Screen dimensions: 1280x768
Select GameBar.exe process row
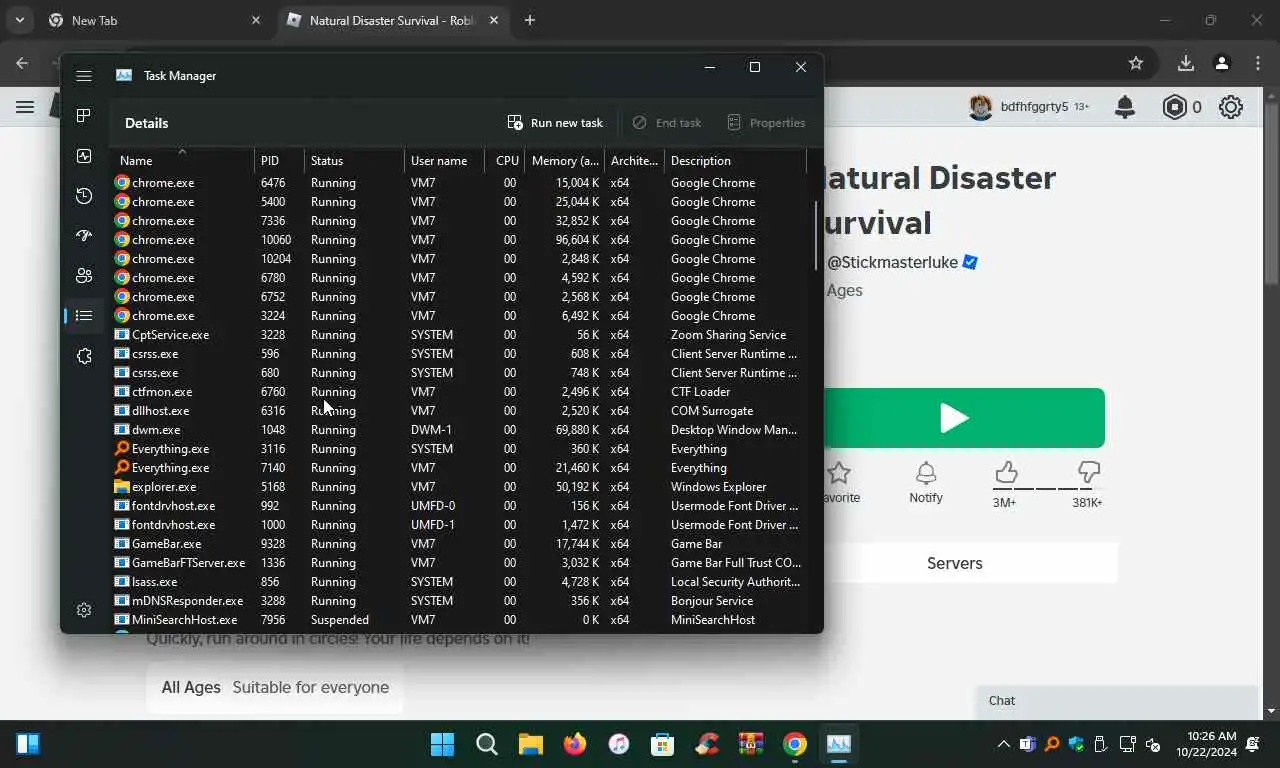(x=459, y=544)
